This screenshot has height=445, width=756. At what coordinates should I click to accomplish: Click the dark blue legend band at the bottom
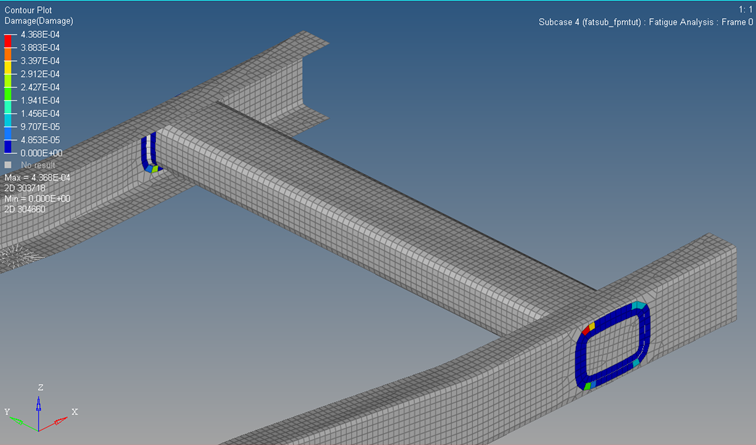pos(9,146)
